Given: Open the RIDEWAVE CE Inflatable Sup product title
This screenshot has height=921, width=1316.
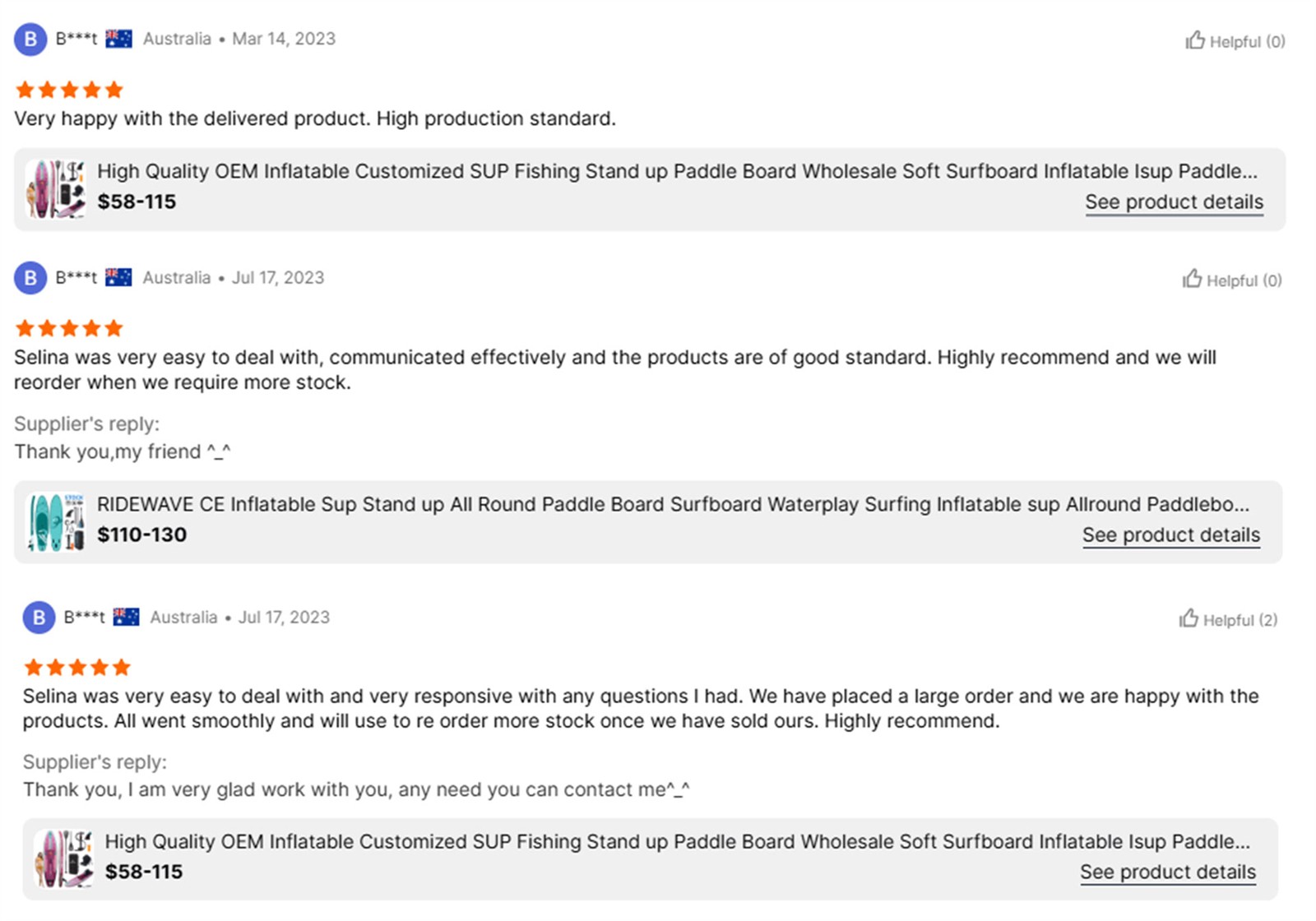Looking at the screenshot, I should [x=673, y=504].
